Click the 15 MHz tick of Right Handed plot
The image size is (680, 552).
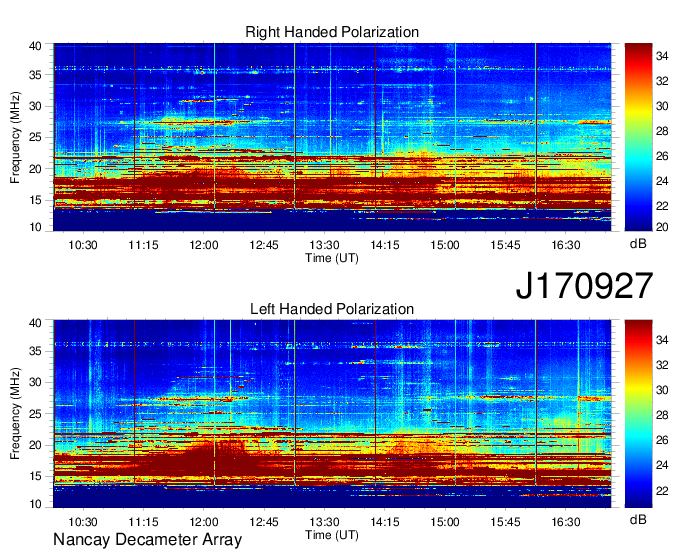point(35,200)
